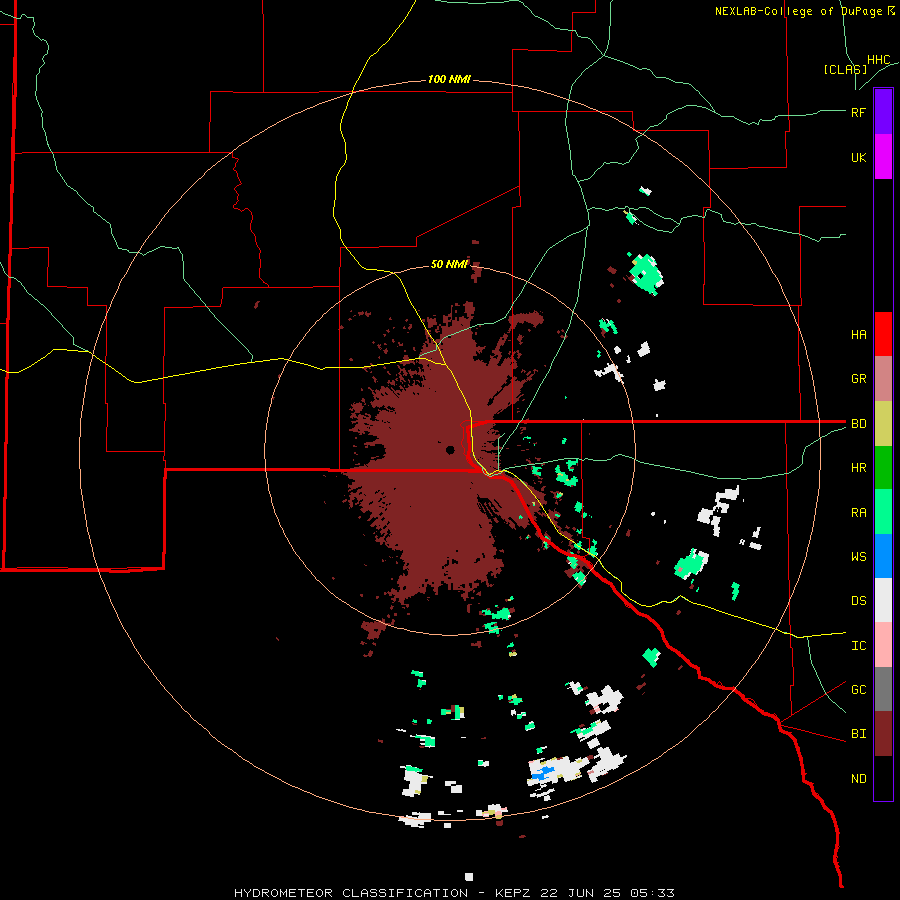
Task: Pick the dark green HR legend swatch
Action: tap(883, 468)
